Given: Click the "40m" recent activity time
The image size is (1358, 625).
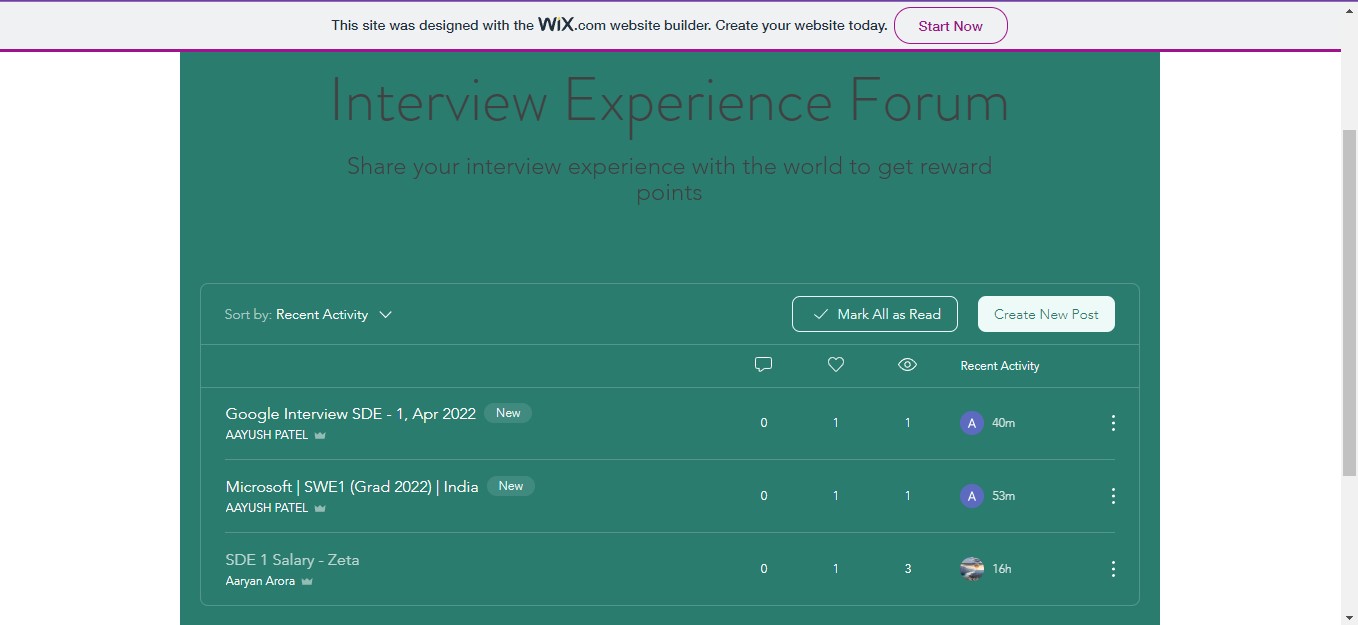Looking at the screenshot, I should pyautogui.click(x=1003, y=424).
